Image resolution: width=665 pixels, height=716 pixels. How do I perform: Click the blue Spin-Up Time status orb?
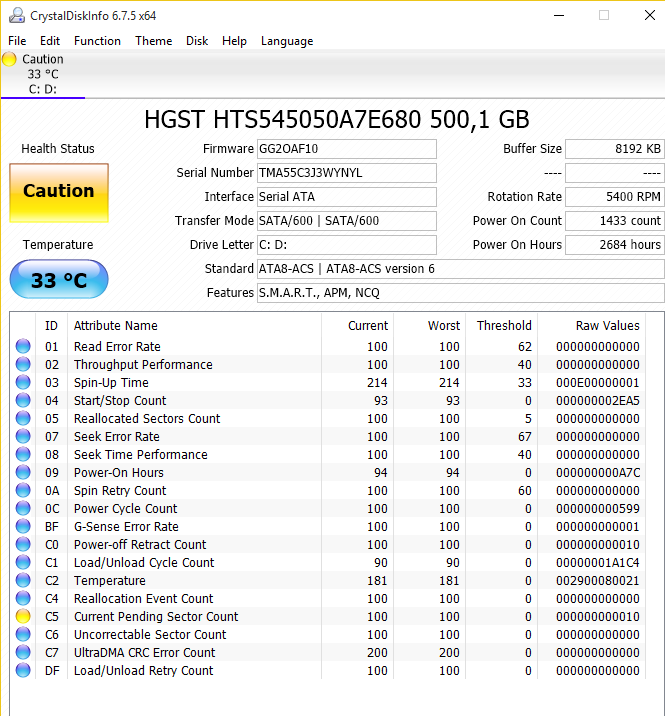tap(23, 383)
